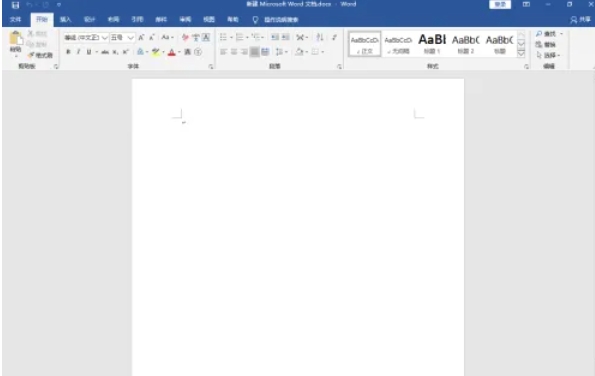Click the Bullets list icon
This screenshot has height=376, width=595.
pos(223,37)
